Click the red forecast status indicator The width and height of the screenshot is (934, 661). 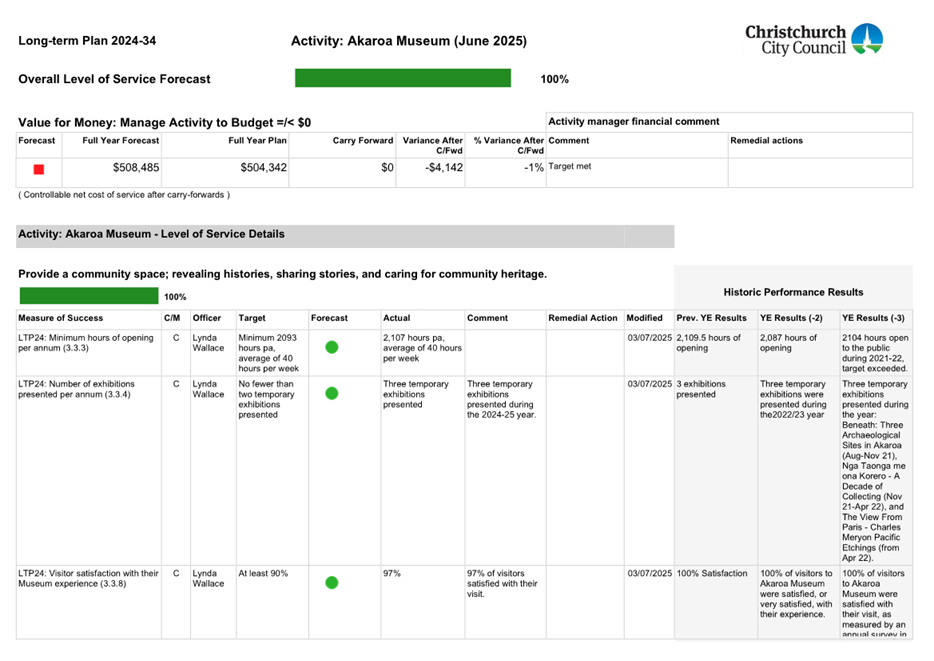(x=37, y=169)
